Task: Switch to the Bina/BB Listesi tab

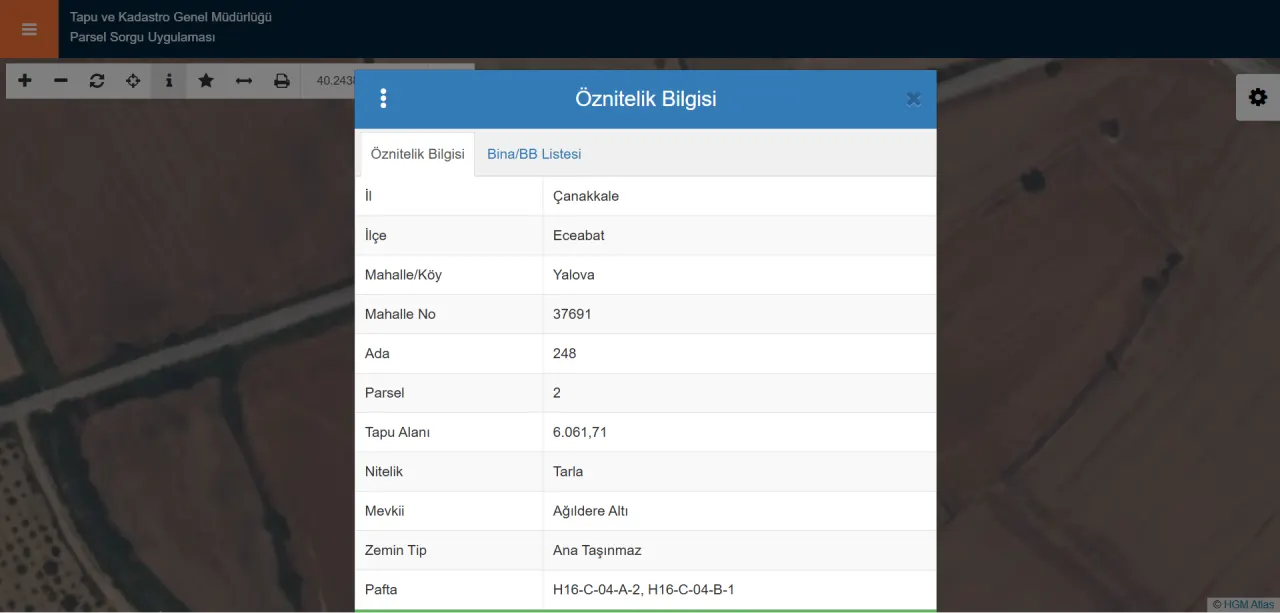Action: (x=534, y=154)
